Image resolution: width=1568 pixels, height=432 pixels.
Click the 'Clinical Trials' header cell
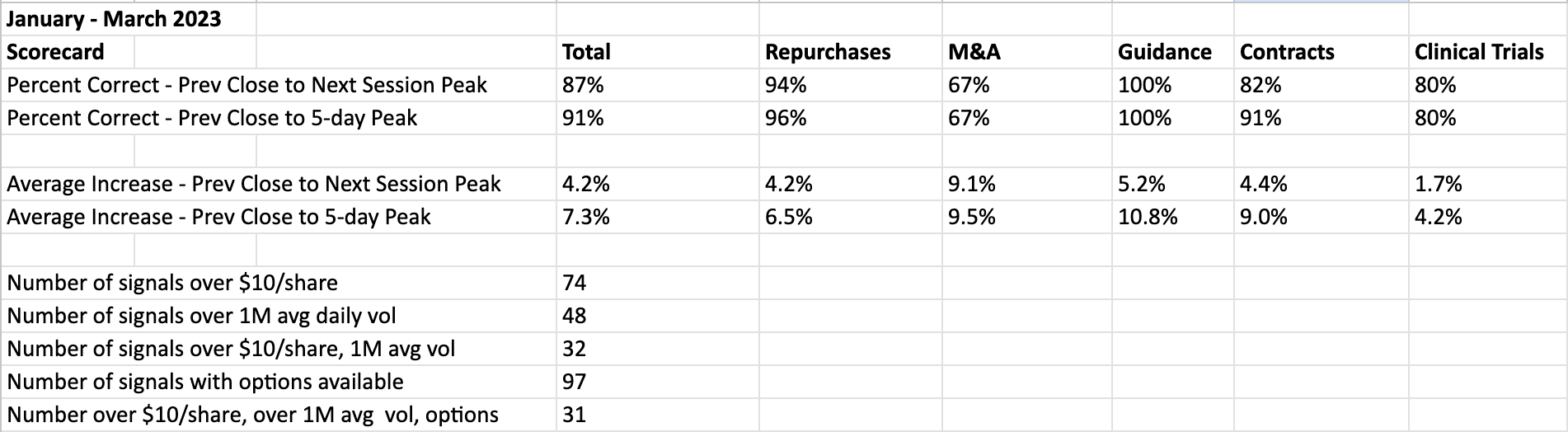1479,52
